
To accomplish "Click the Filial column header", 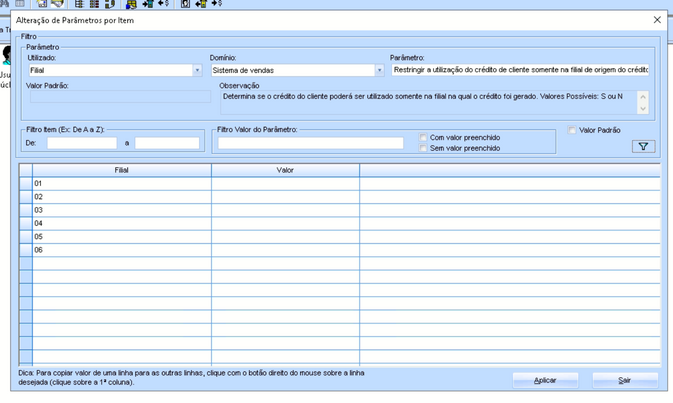I will pyautogui.click(x=121, y=170).
